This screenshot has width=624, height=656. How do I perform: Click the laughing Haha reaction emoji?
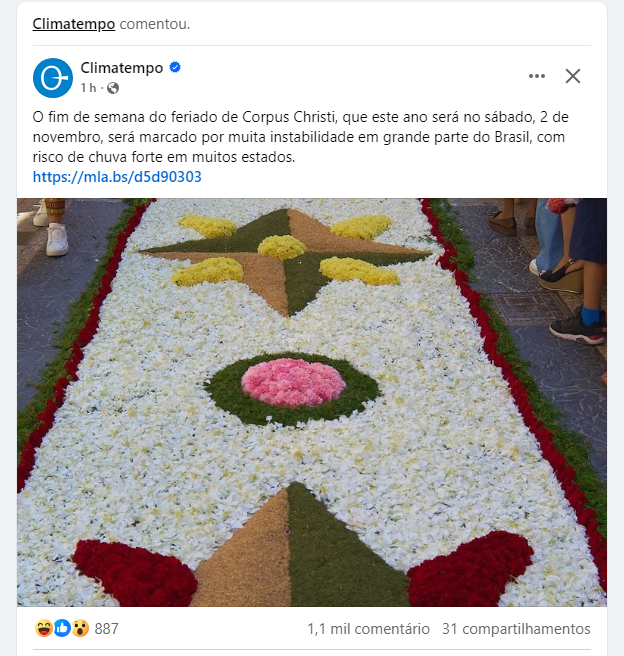pos(43,628)
